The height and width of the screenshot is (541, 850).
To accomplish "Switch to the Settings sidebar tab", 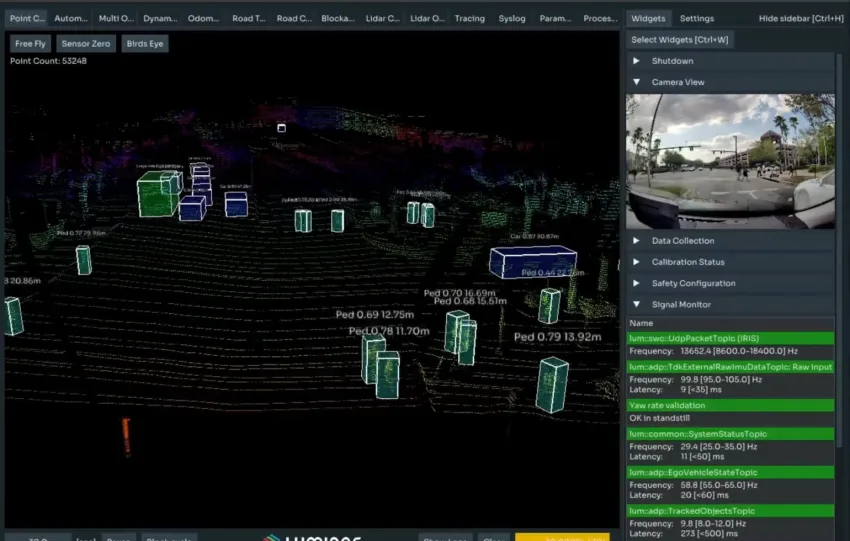I will (697, 18).
